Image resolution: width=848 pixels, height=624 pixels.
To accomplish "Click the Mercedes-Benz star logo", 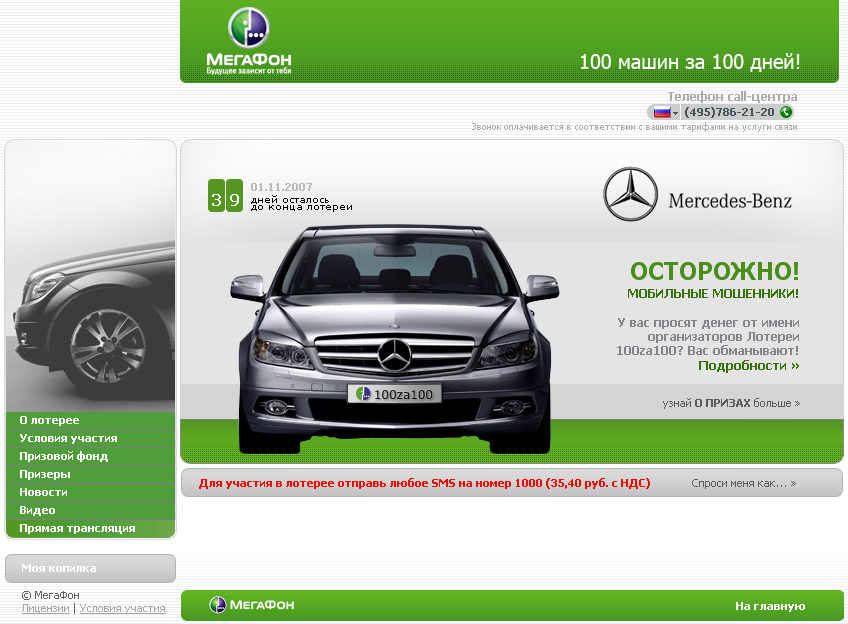I will tap(630, 194).
